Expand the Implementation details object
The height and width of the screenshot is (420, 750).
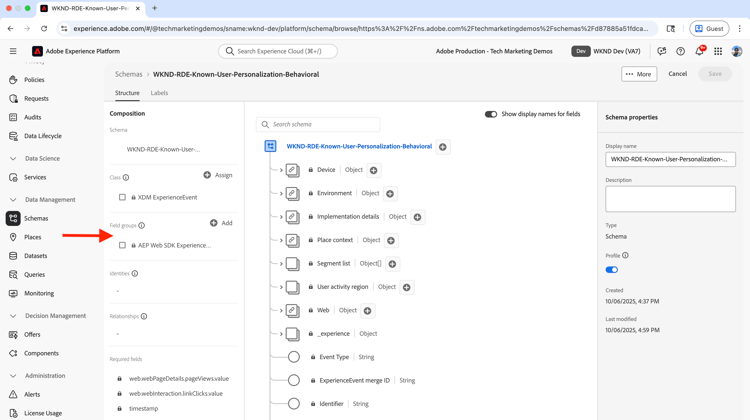point(281,217)
